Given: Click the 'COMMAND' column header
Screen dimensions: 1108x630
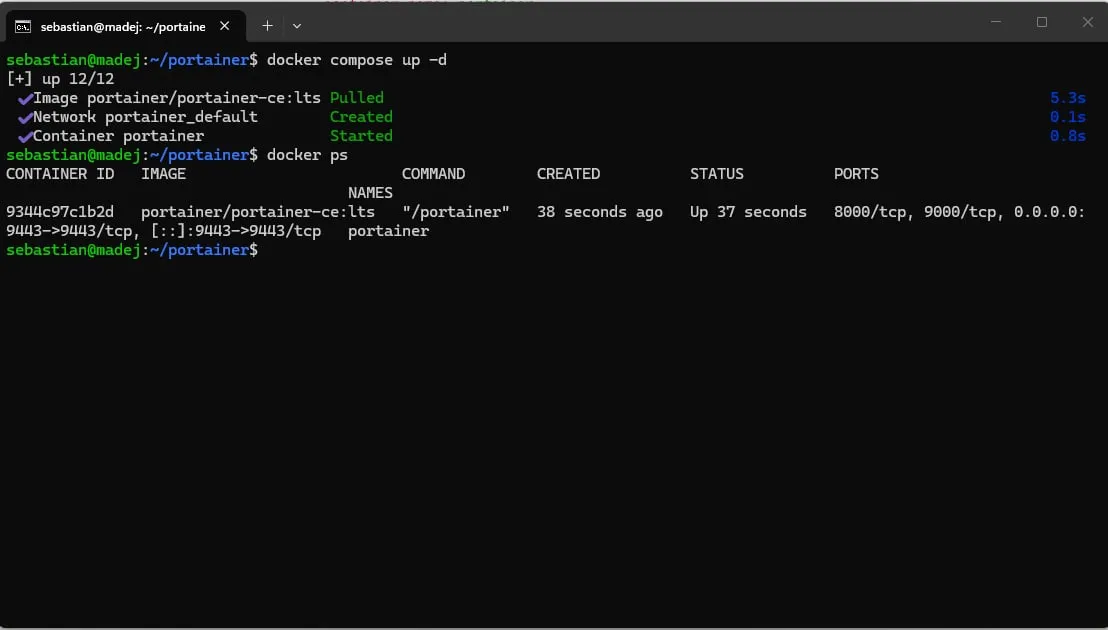Looking at the screenshot, I should [433, 174].
